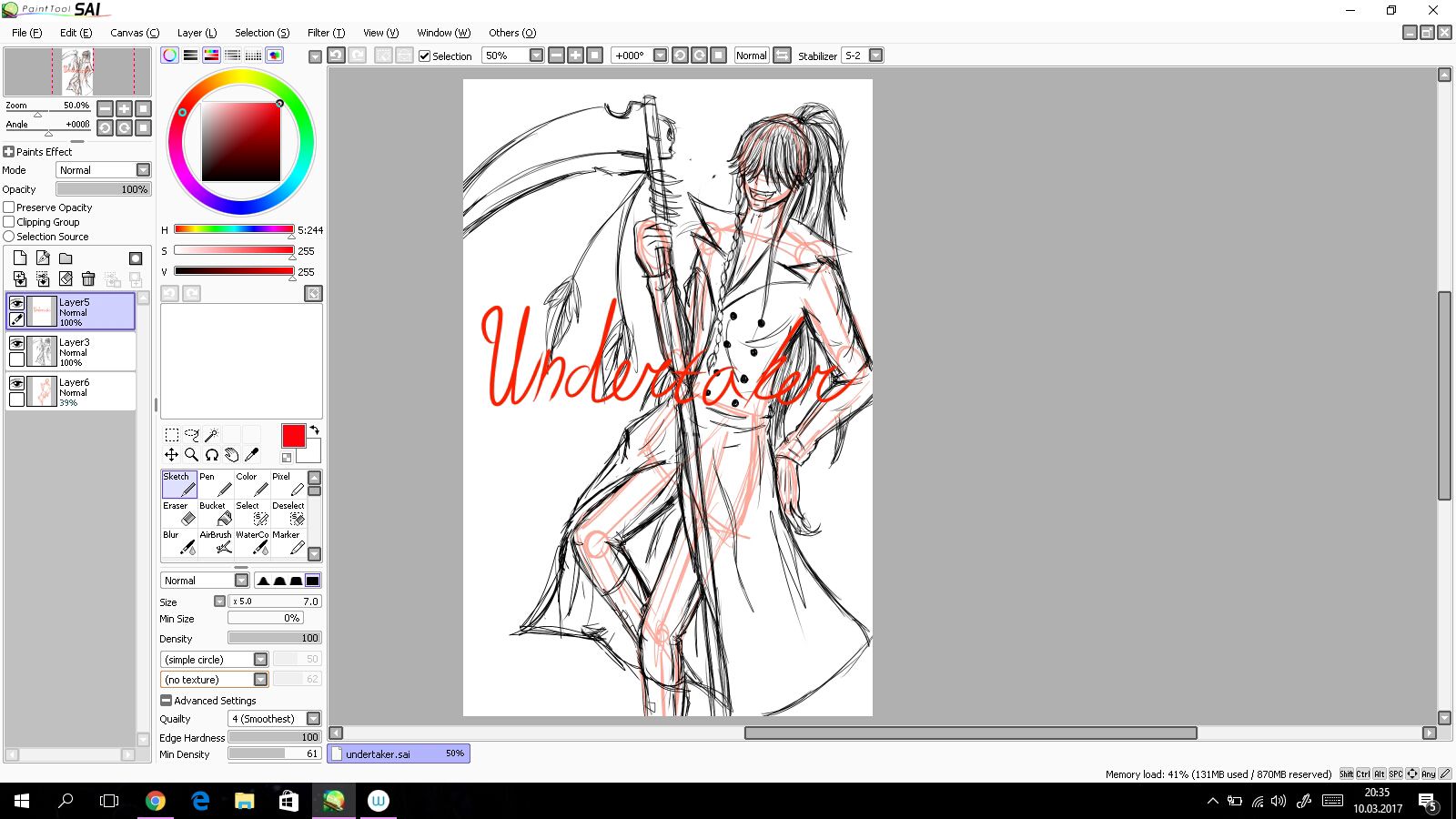Select the Sketch brush tool
Image resolution: width=1456 pixels, height=819 pixels.
point(179,484)
